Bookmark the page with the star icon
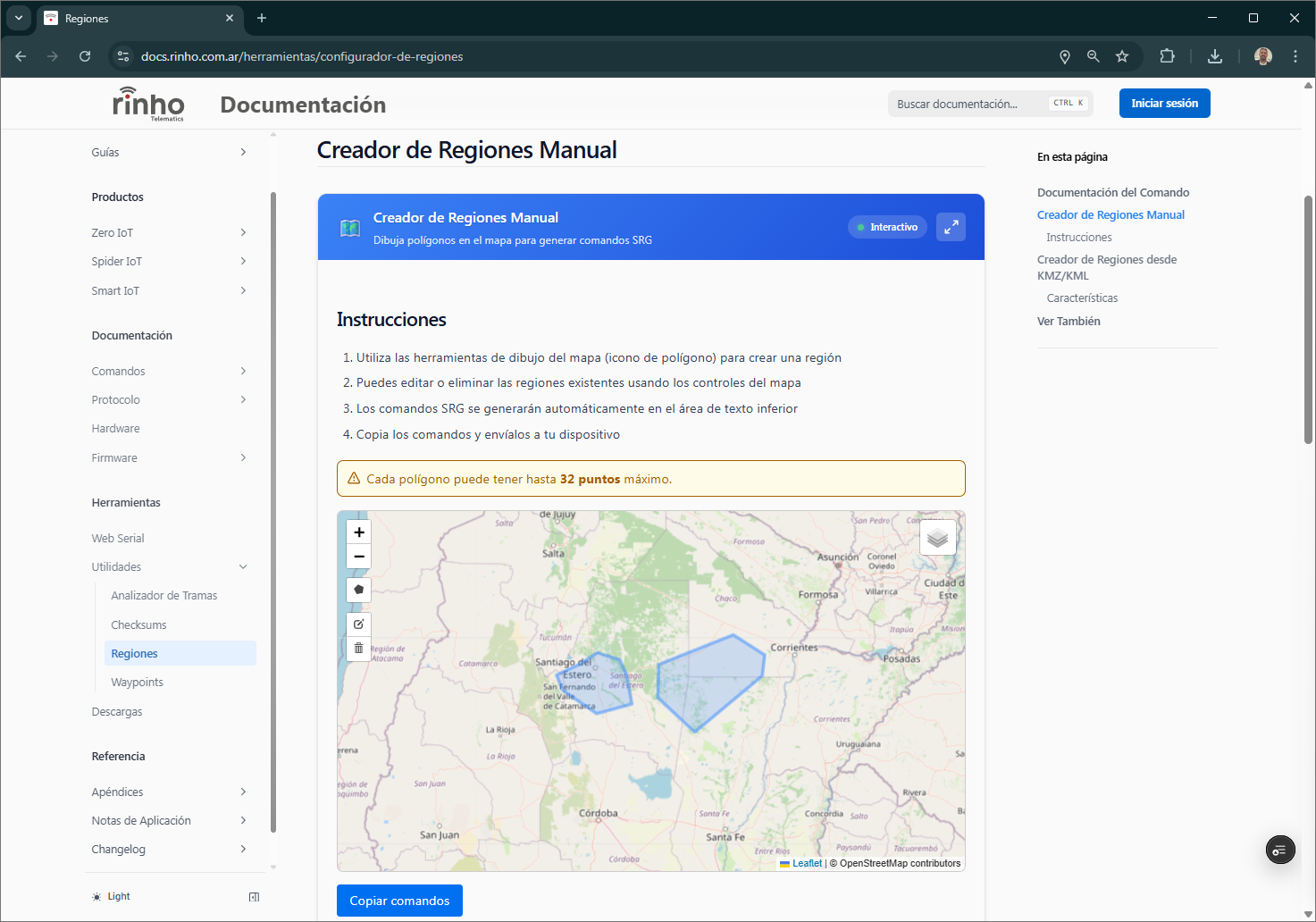This screenshot has height=922, width=1316. coord(1122,56)
